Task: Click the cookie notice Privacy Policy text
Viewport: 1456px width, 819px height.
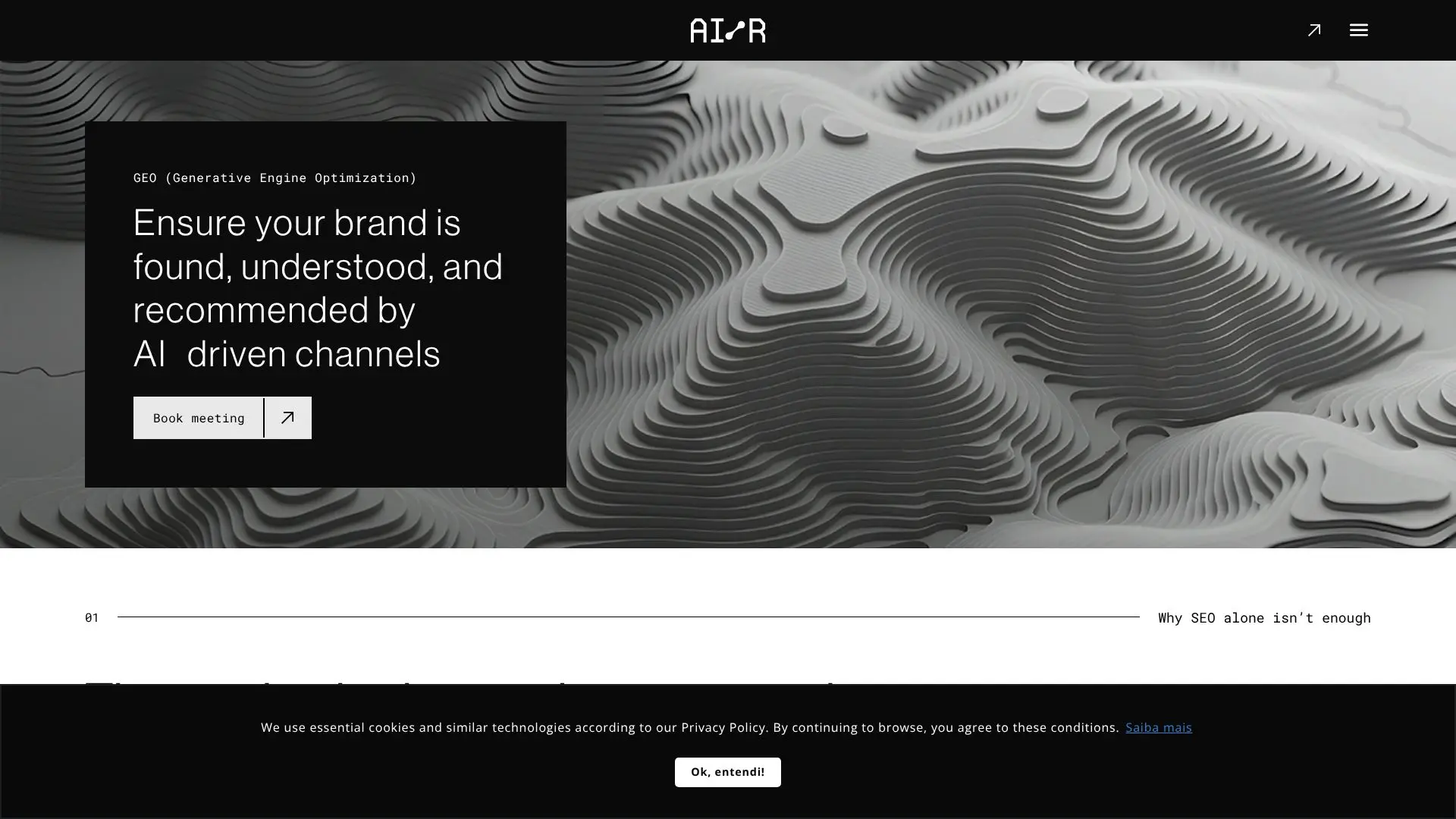Action: point(723,727)
